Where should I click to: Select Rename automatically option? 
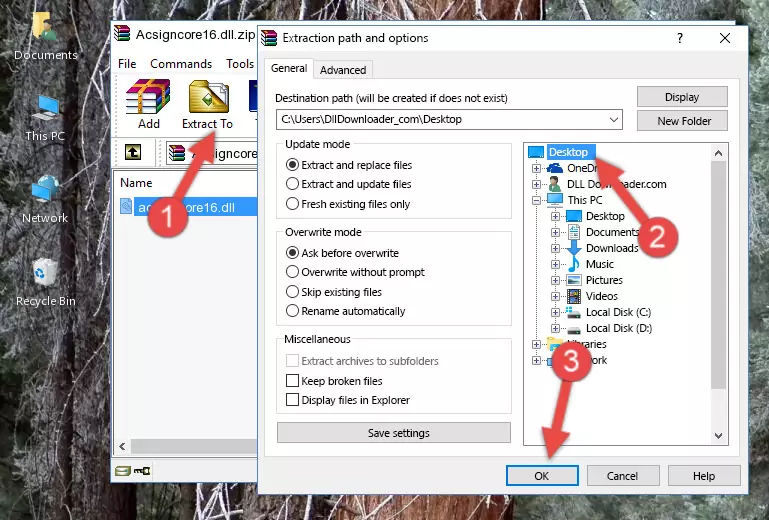[x=292, y=311]
